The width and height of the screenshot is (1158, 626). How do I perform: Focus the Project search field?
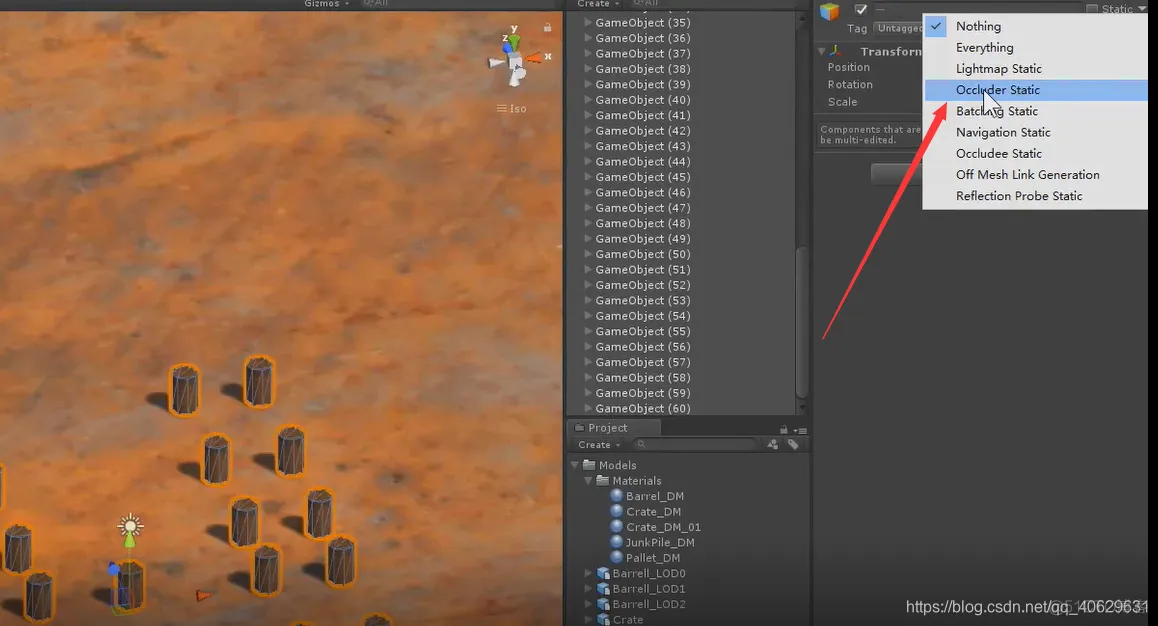coord(696,444)
